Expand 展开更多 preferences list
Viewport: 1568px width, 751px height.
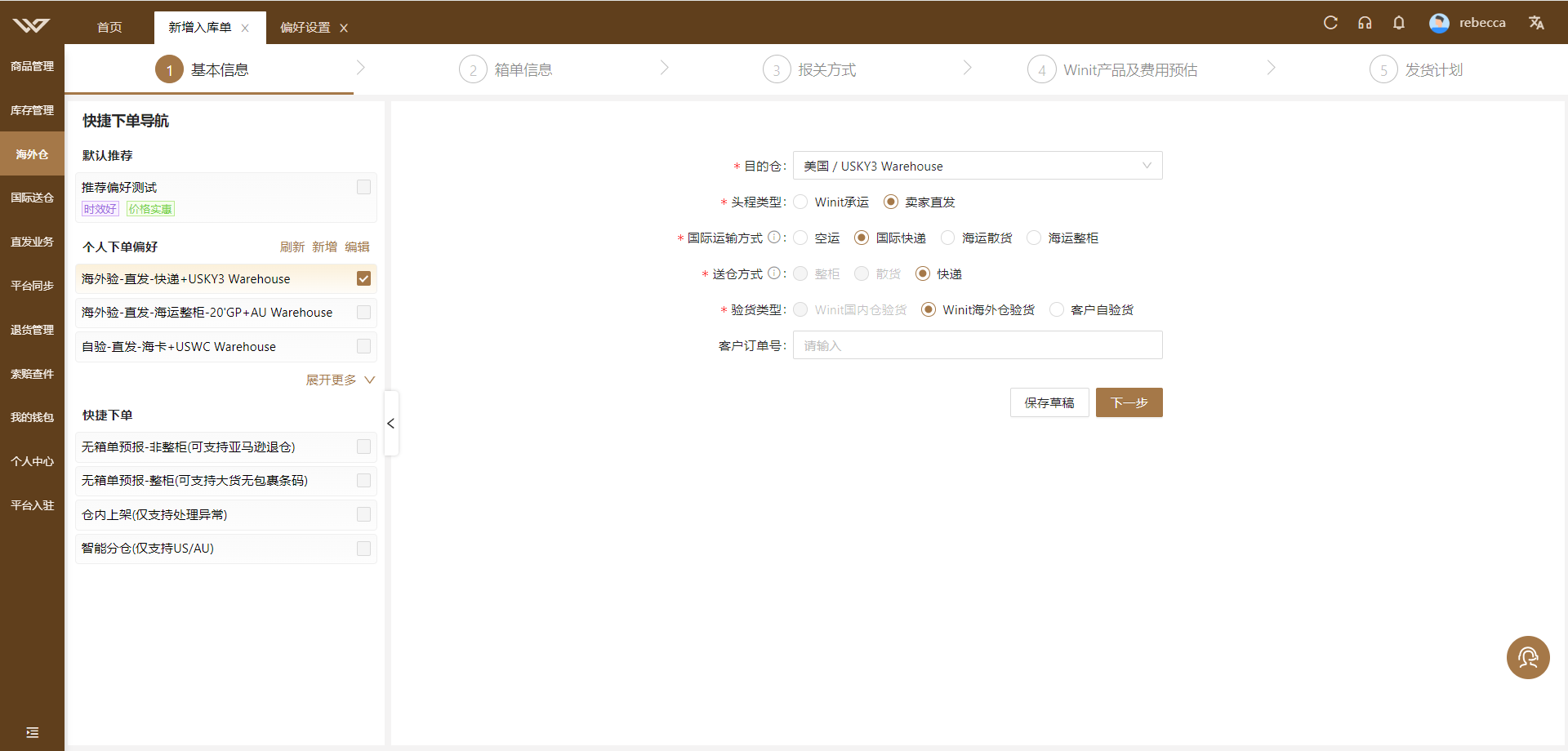pos(340,380)
